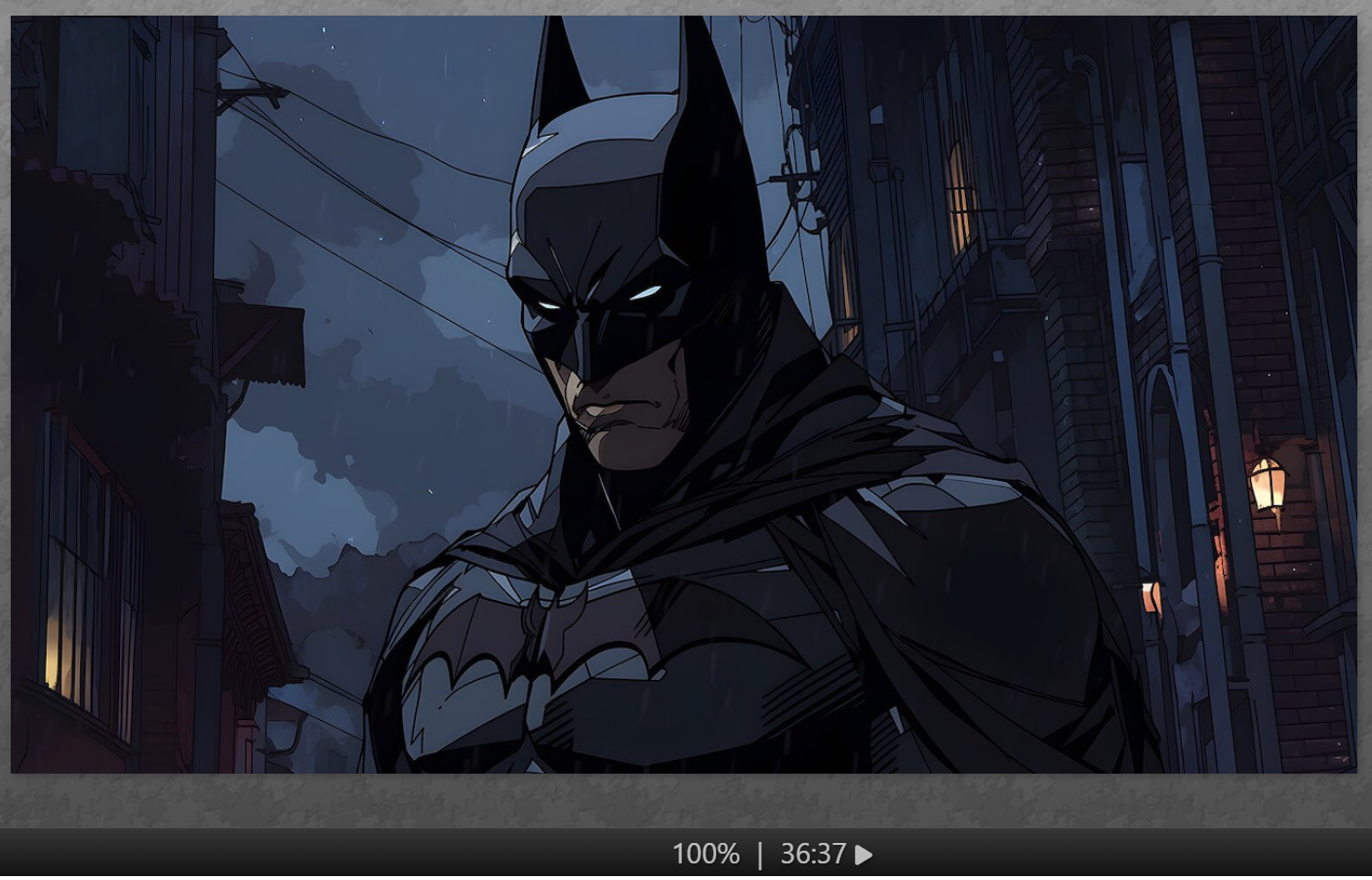This screenshot has height=880, width=1372.
Task: Click the play triangle next to the timer
Action: 864,856
